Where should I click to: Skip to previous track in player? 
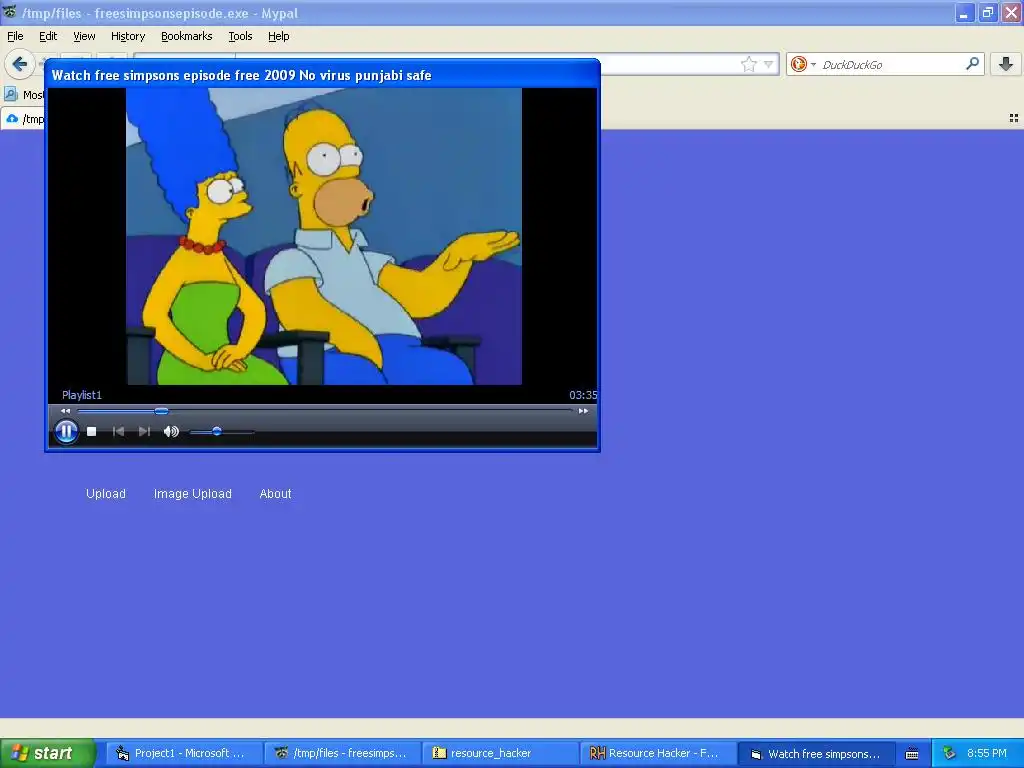[118, 432]
